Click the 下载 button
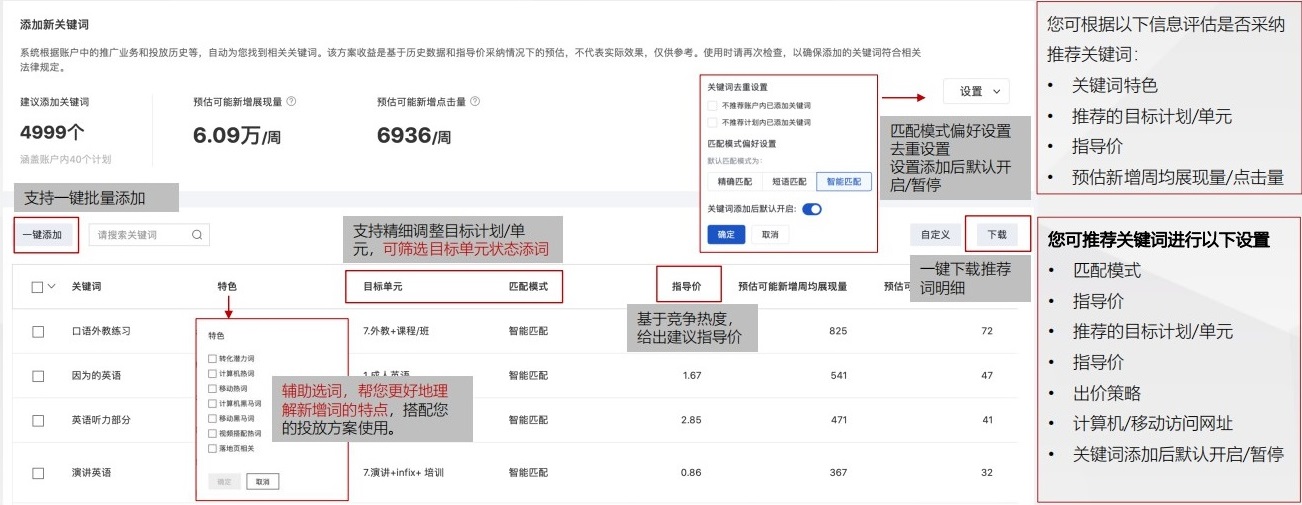Viewport: 1302px width, 505px height. (996, 235)
